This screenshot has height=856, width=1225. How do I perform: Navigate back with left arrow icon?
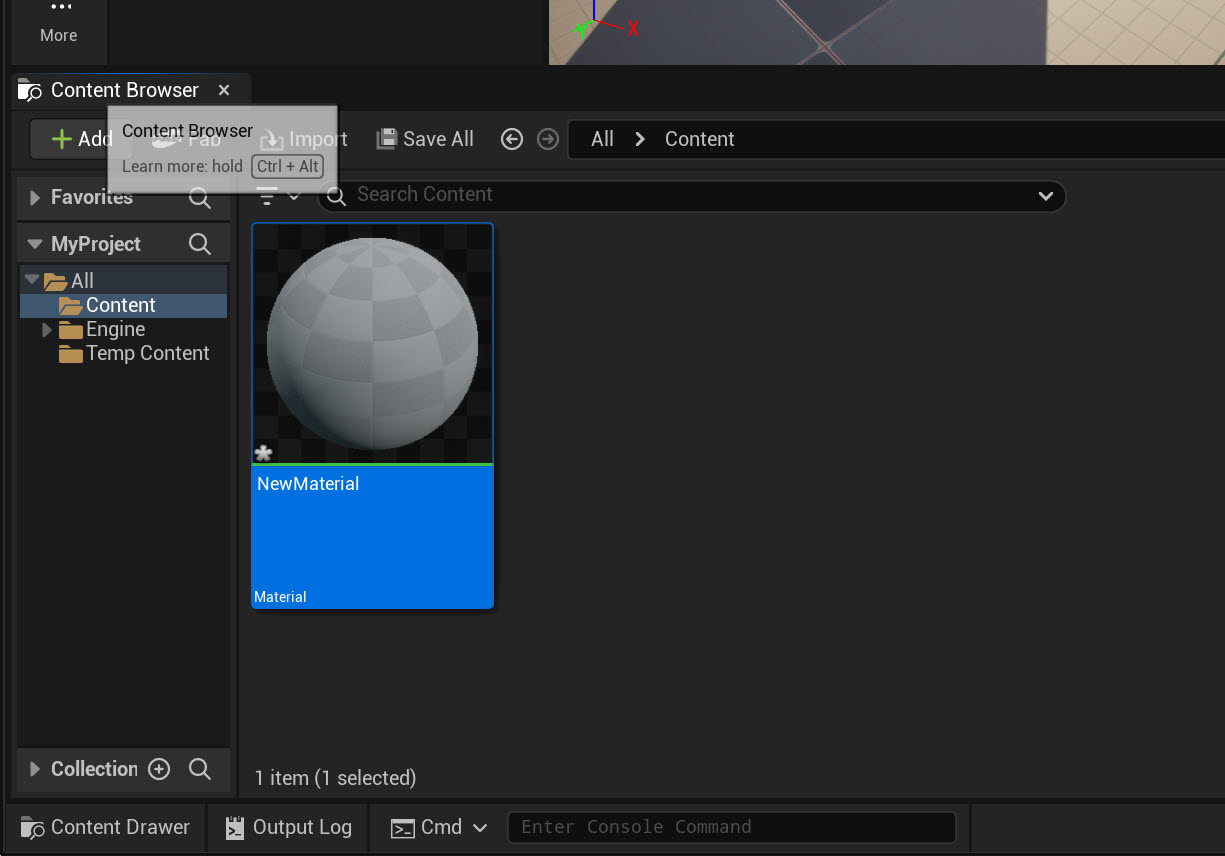pos(512,139)
